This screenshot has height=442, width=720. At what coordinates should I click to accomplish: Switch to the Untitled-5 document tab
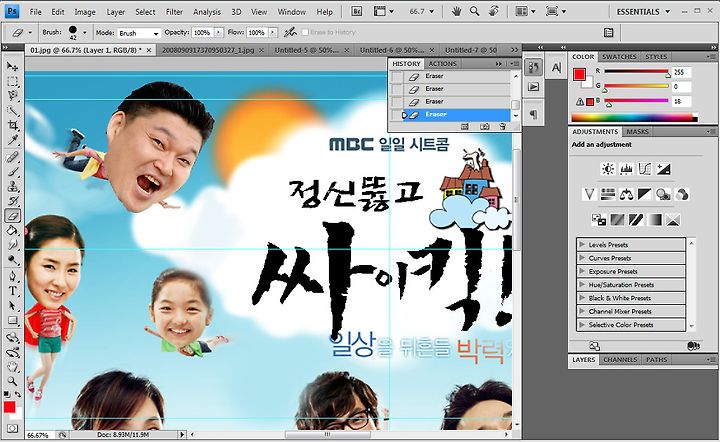tap(307, 50)
